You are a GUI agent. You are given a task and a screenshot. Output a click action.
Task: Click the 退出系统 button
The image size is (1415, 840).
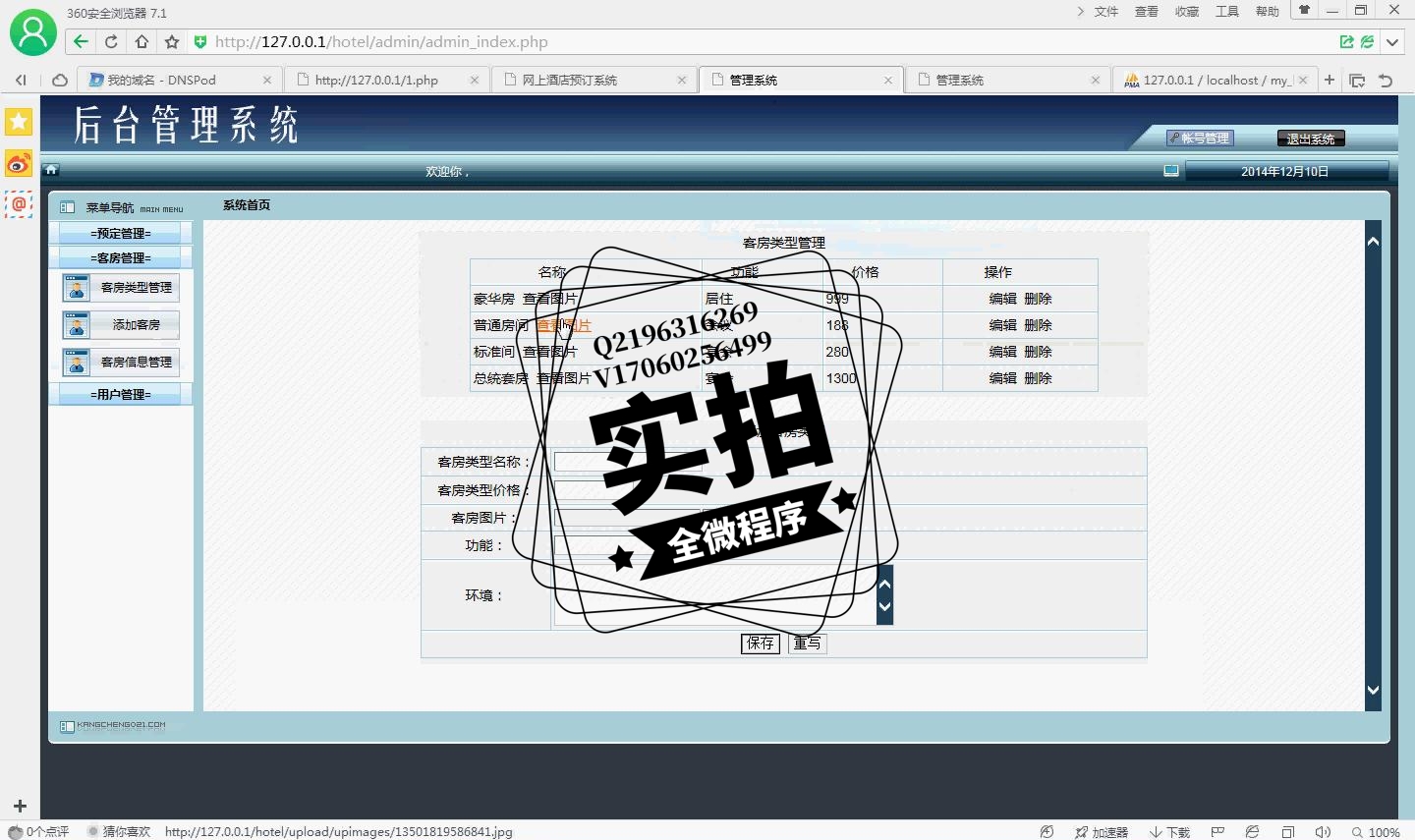click(x=1311, y=139)
